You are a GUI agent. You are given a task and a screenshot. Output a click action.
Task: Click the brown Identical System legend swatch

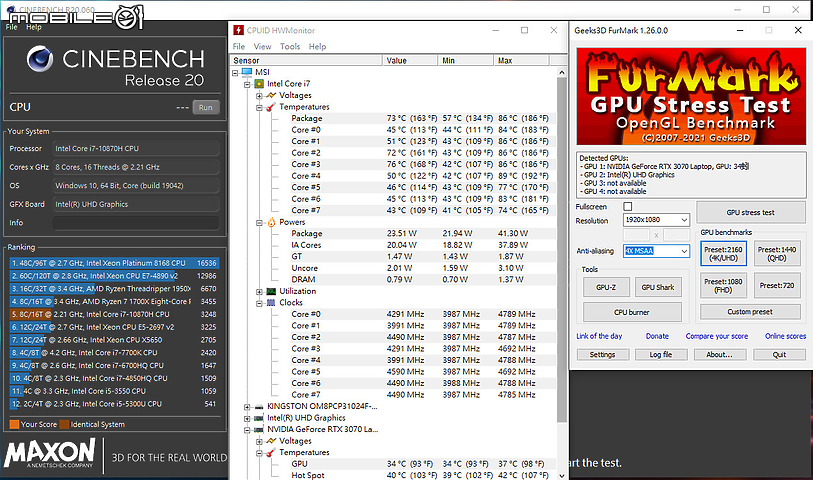click(64, 424)
